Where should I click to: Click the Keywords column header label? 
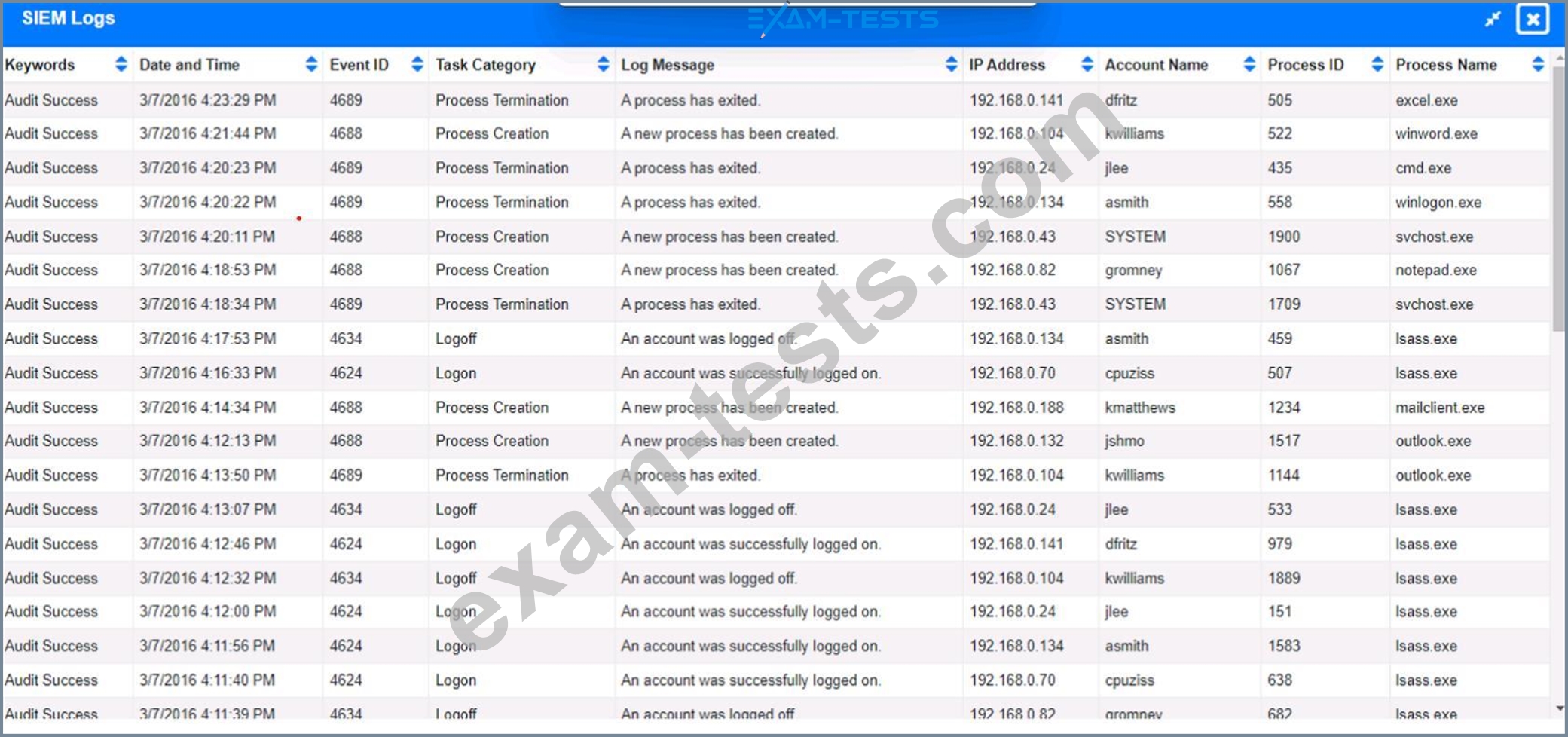pos(40,65)
